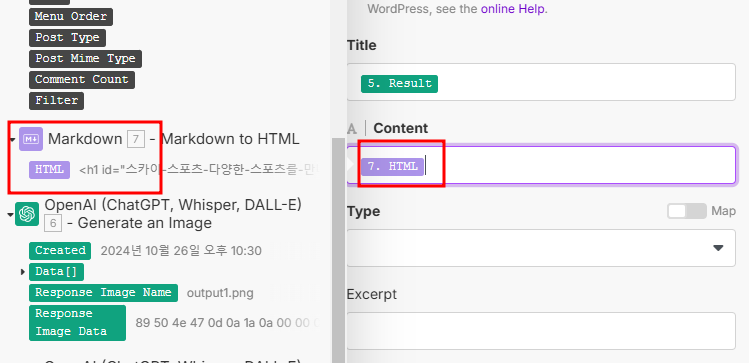Click the A text-type icon beside Content

tap(352, 128)
